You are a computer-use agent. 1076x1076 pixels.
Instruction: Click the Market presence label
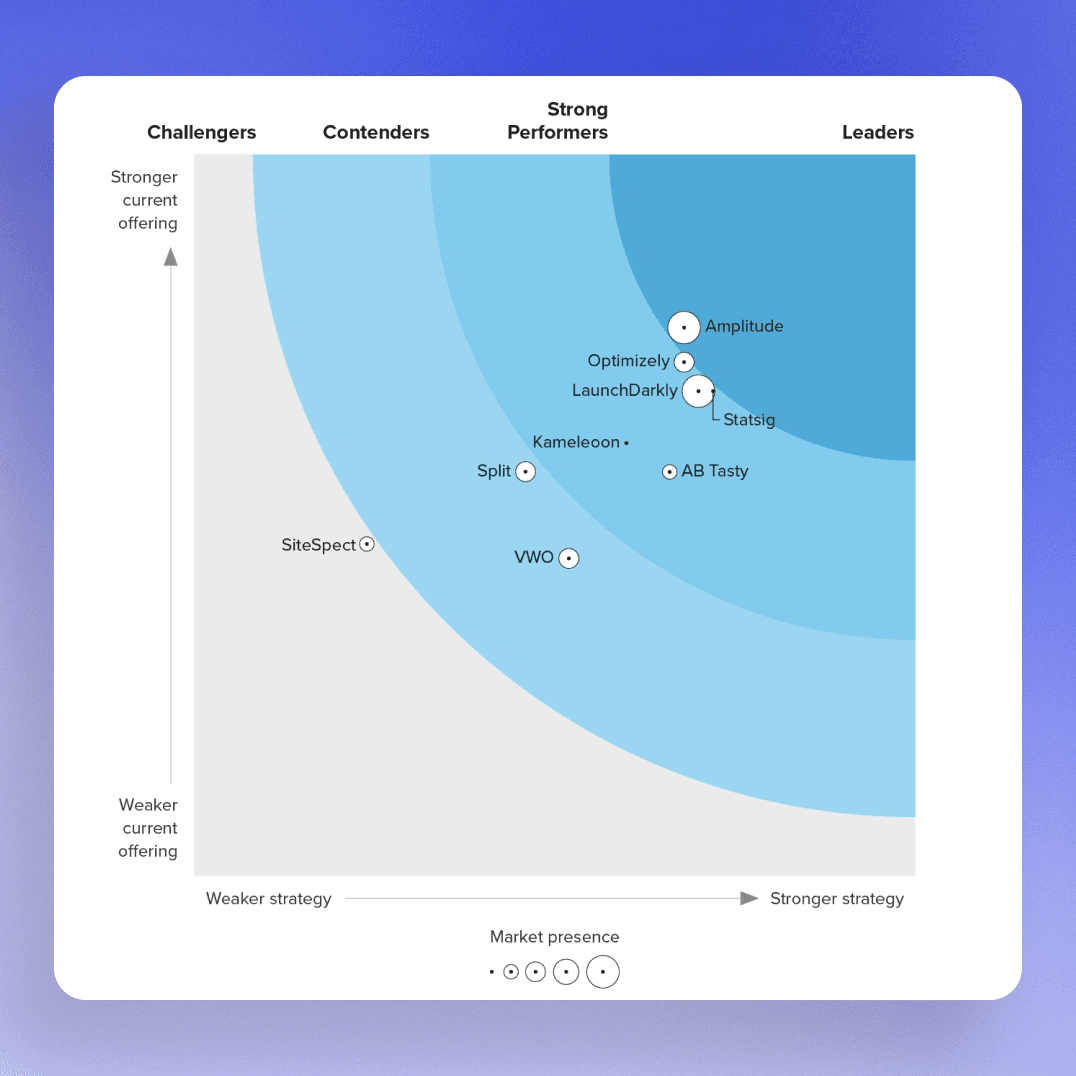(x=554, y=937)
